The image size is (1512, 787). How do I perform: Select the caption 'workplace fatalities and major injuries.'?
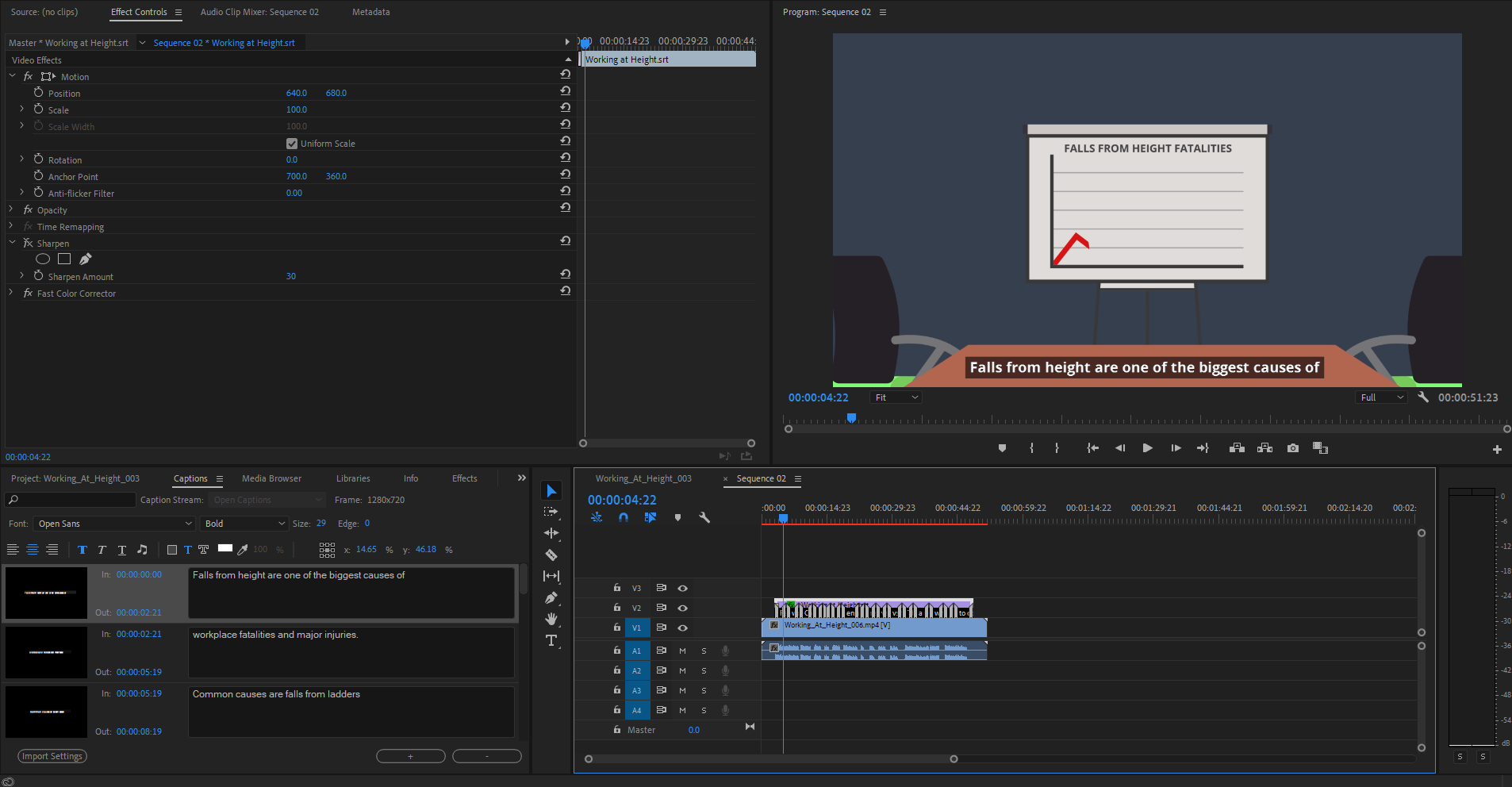tap(351, 652)
